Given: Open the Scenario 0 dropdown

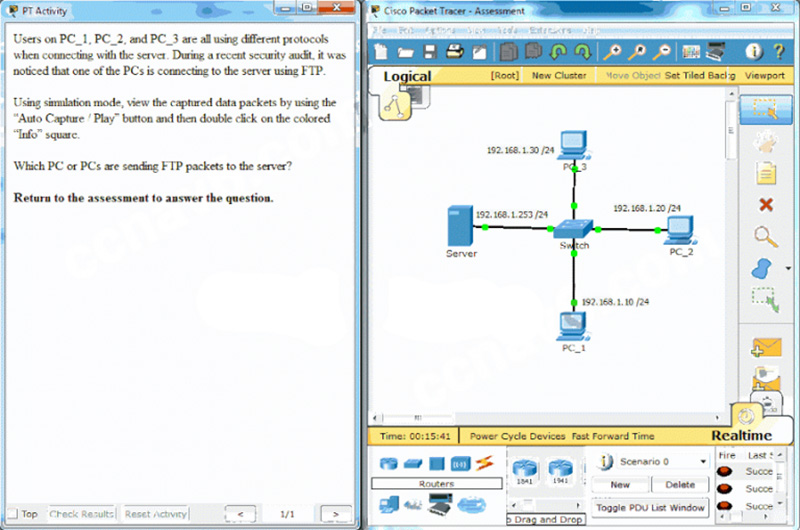Looking at the screenshot, I should pos(664,462).
